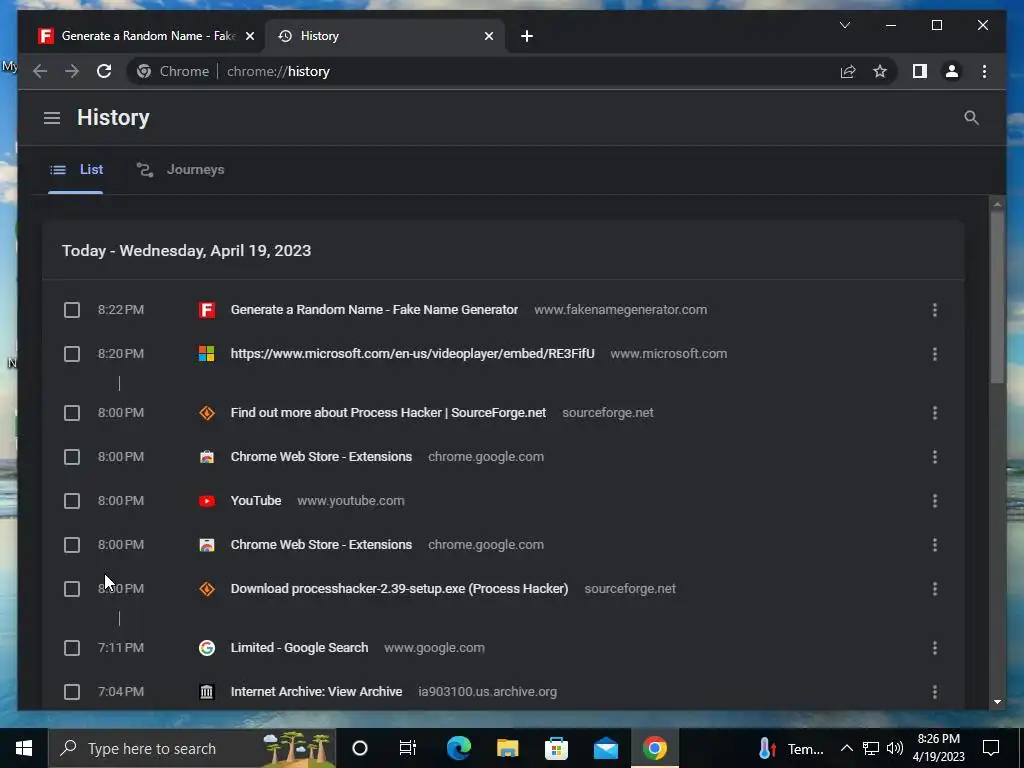
Task: Switch to the Journeys tab
Action: click(x=180, y=170)
